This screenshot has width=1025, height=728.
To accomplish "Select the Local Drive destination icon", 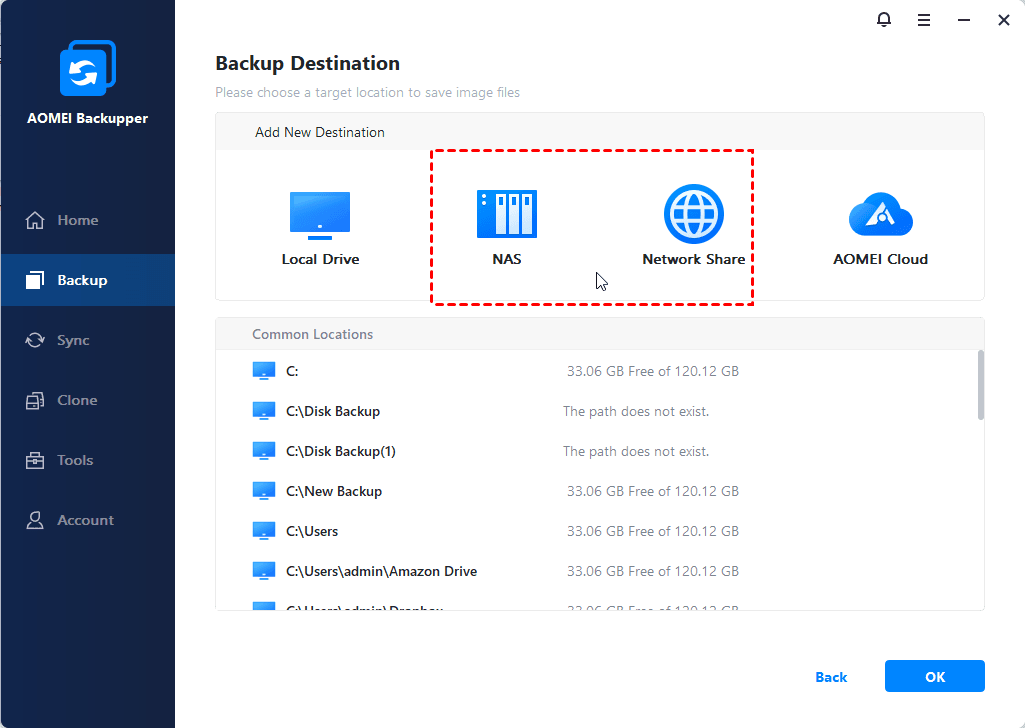I will (x=320, y=215).
